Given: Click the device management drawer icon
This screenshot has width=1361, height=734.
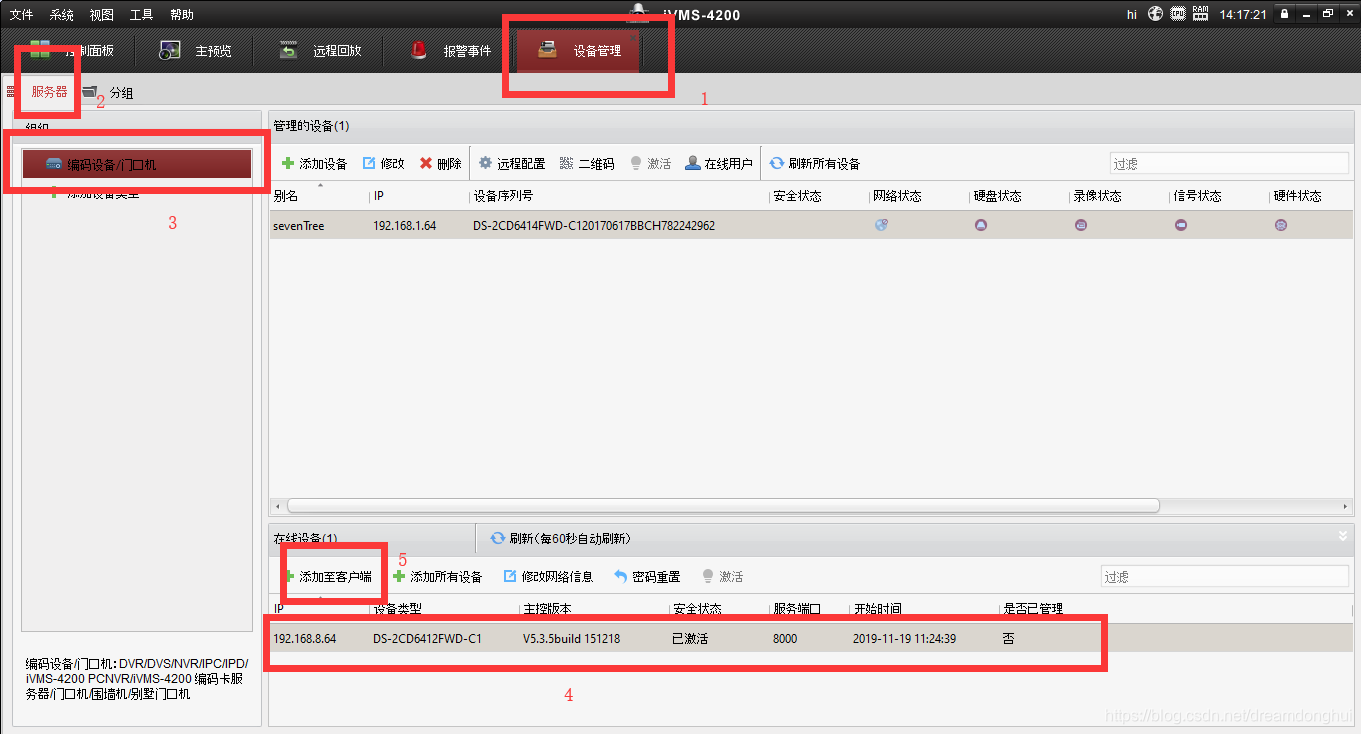Looking at the screenshot, I should pos(547,50).
